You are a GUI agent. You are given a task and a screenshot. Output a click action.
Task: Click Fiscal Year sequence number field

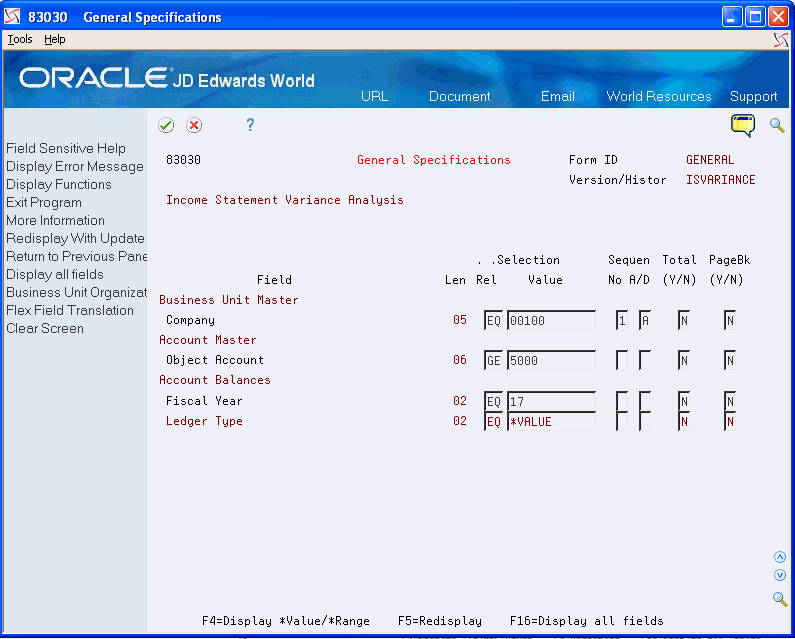click(622, 401)
